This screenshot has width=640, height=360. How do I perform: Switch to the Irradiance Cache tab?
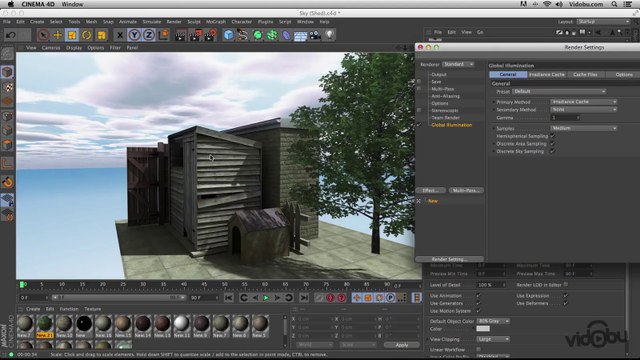click(x=547, y=75)
